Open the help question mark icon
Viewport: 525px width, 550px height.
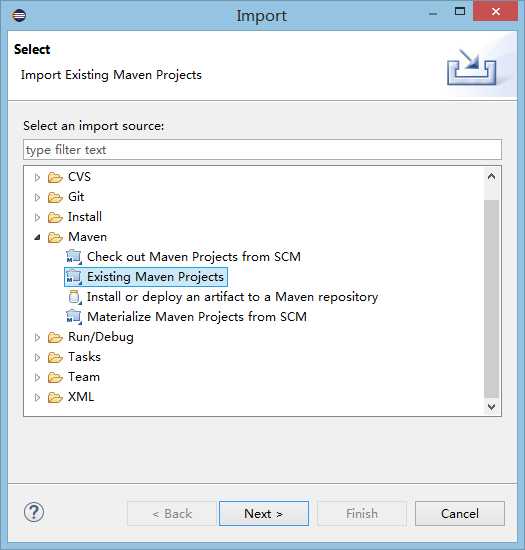click(34, 512)
